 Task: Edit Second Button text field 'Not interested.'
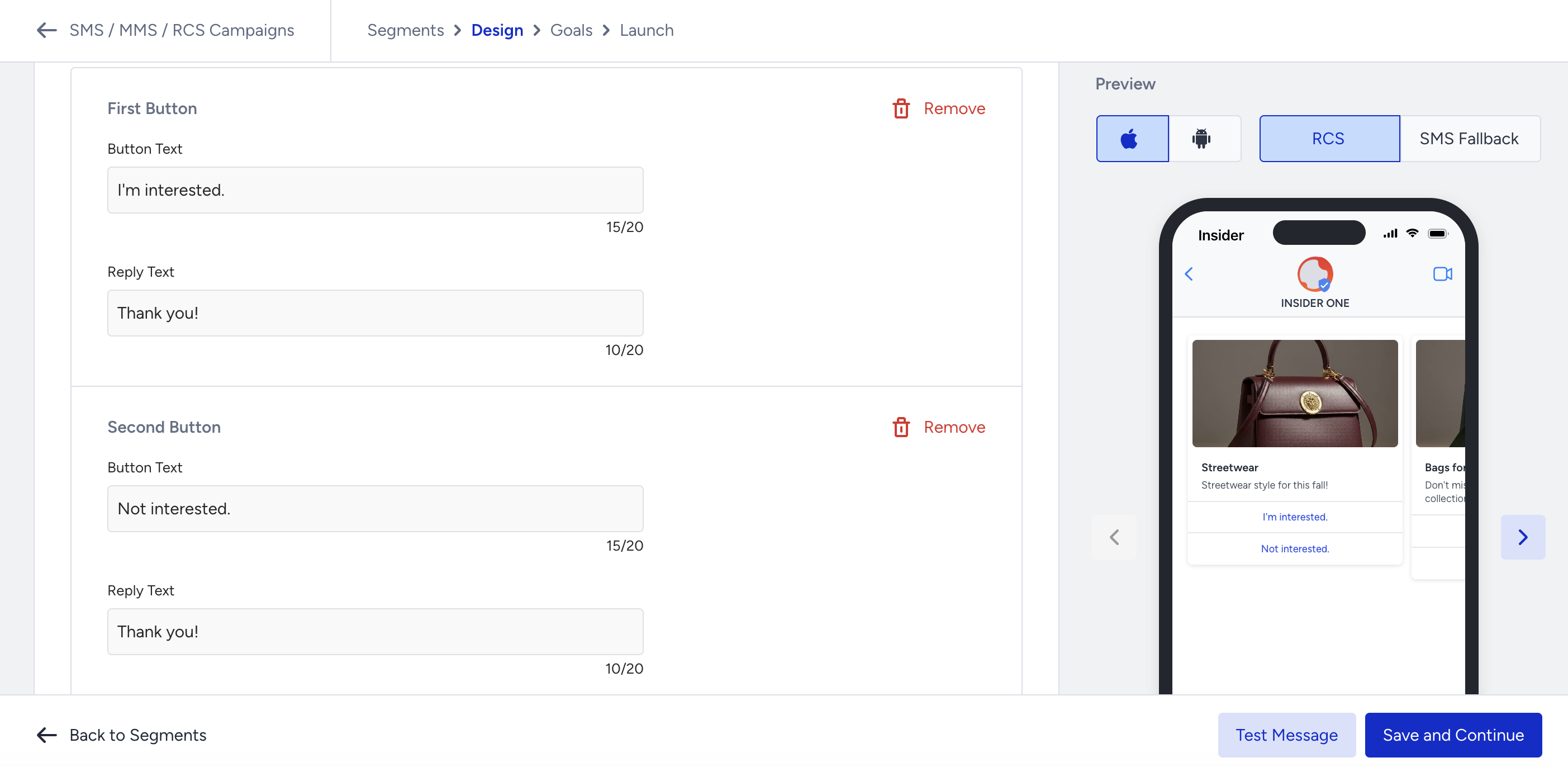point(375,508)
